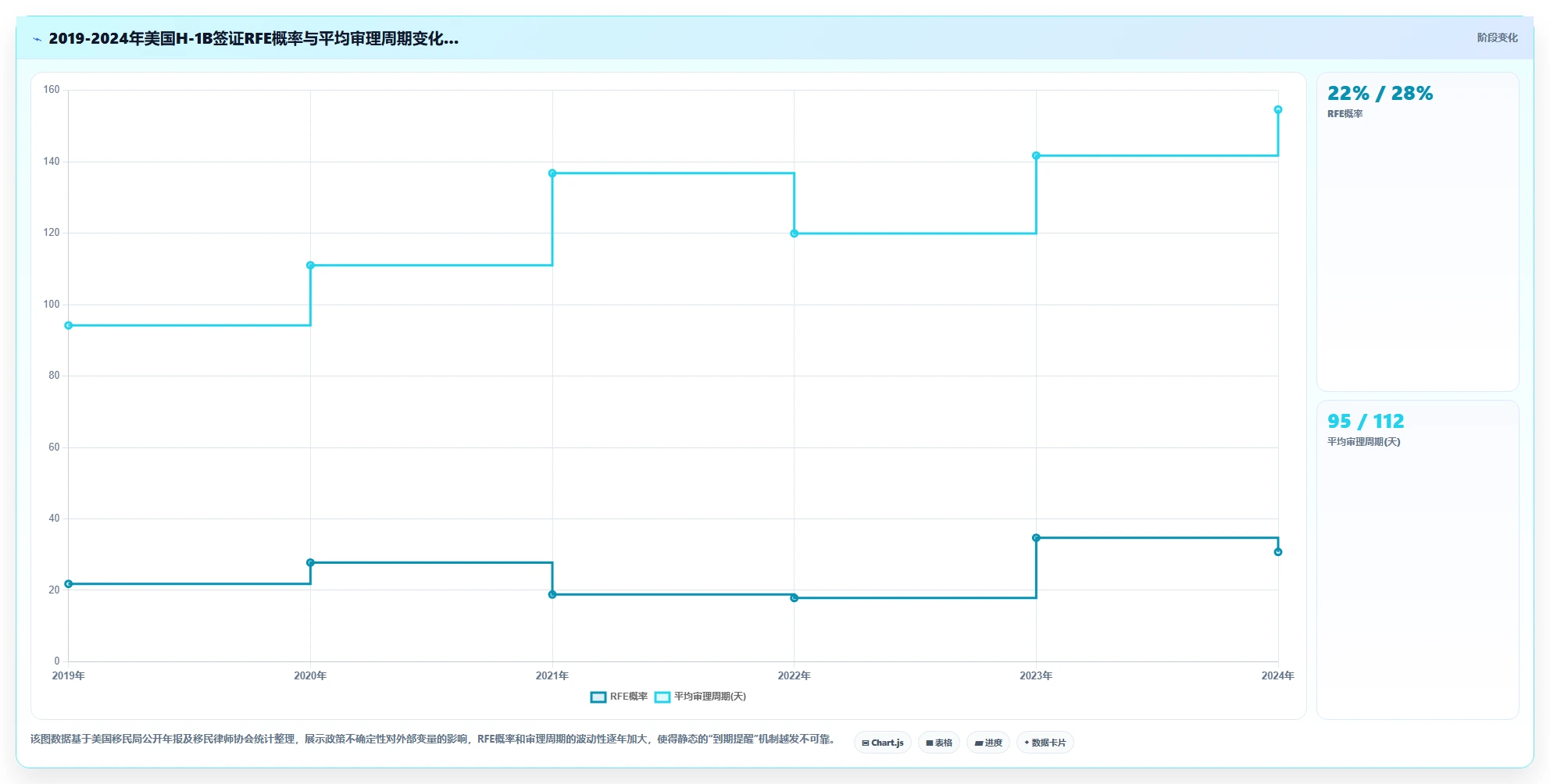
Task: Select the 2020年 processing-days data point
Action: [x=310, y=265]
